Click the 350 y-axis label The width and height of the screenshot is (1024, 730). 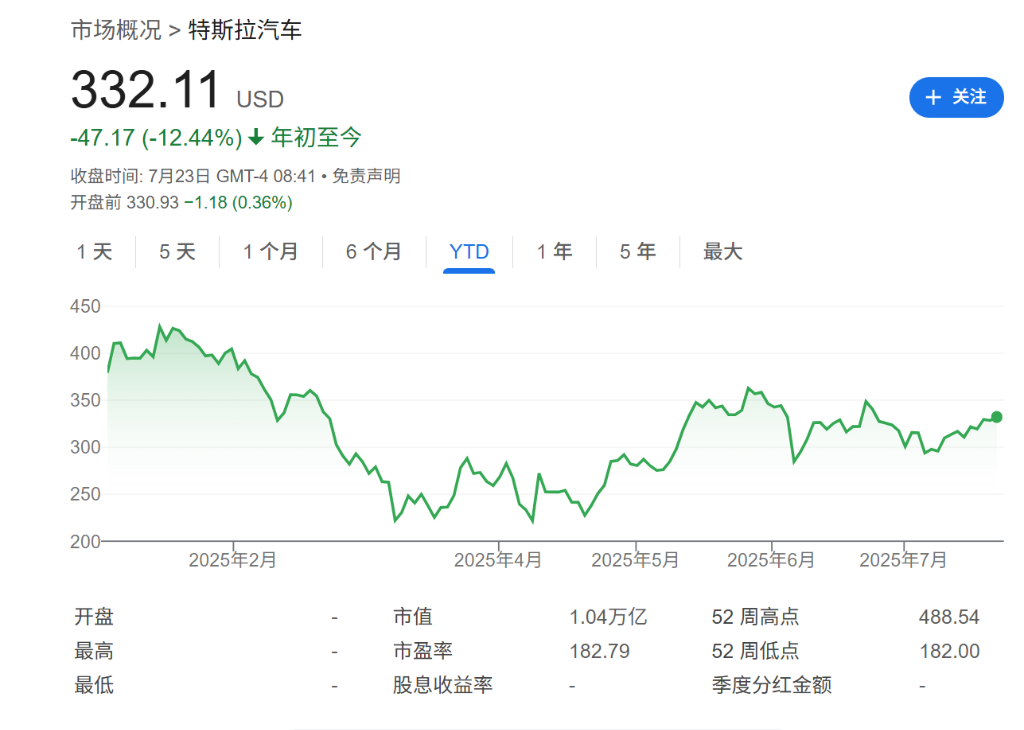coord(86,400)
